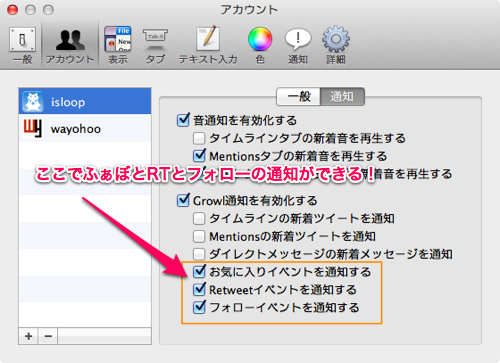Toggle 音通知を有効化する checkbox
Image resolution: width=500 pixels, height=363 pixels.
(x=183, y=120)
